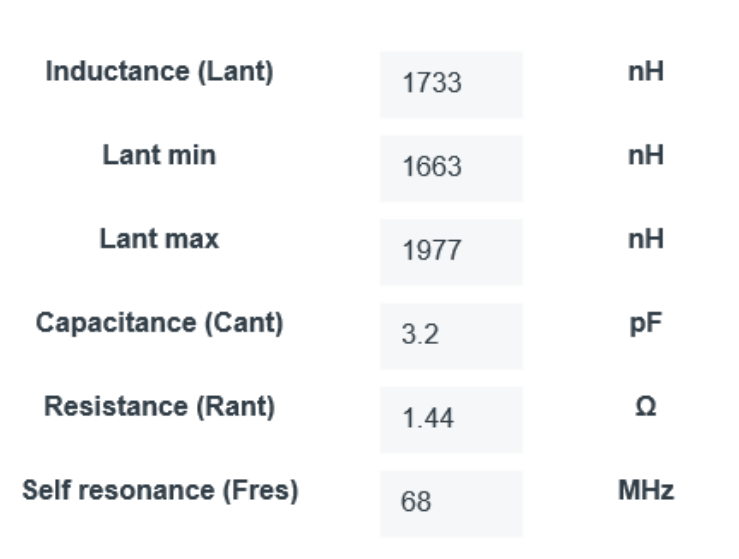Click the Inductance (Lant) input field

[x=451, y=84]
